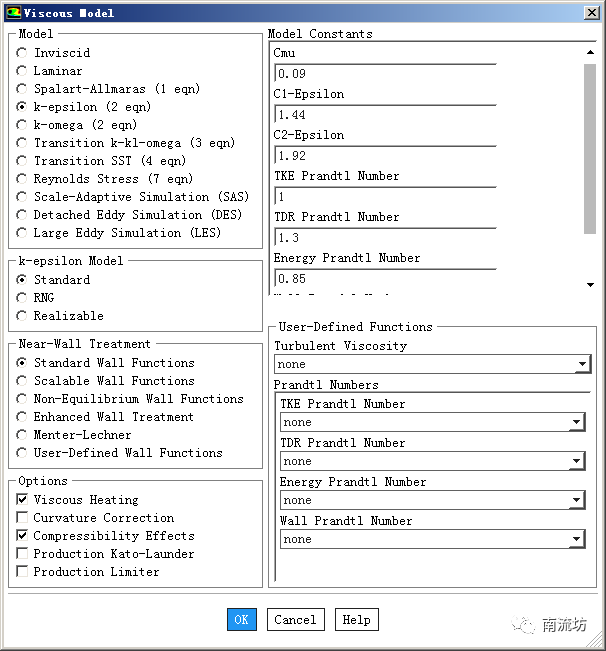606x651 pixels.
Task: Open Turbulent Viscosity UDF dropdown
Action: [433, 365]
